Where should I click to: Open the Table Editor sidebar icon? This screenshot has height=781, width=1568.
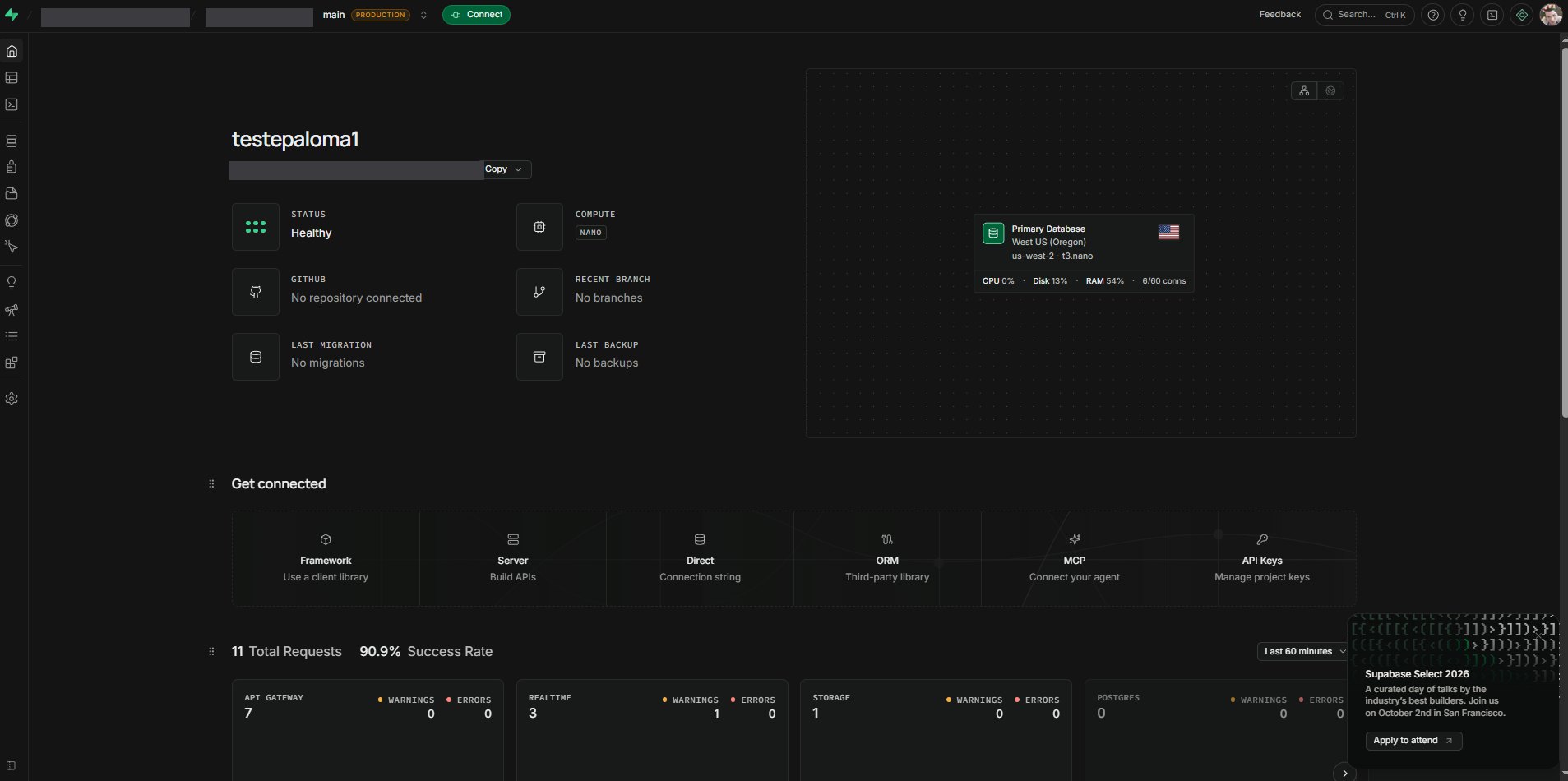(x=12, y=78)
